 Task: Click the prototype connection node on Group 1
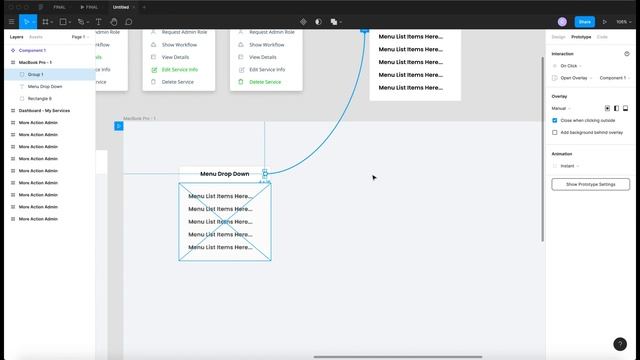265,174
